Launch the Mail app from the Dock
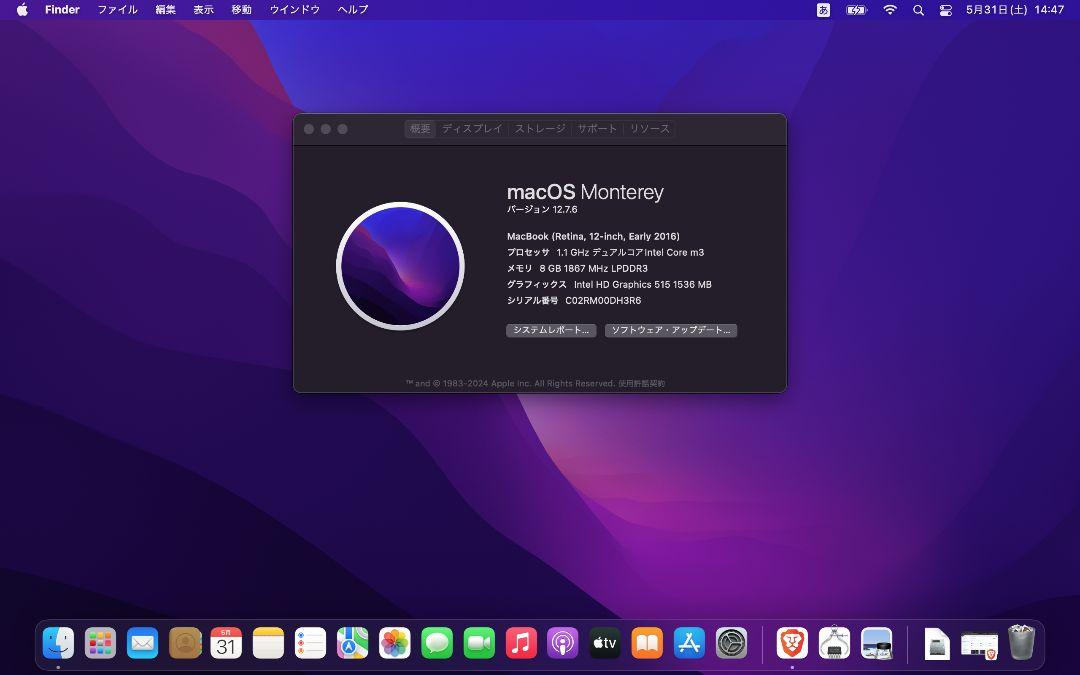Screen dimensions: 1080x675 pyautogui.click(x=143, y=643)
